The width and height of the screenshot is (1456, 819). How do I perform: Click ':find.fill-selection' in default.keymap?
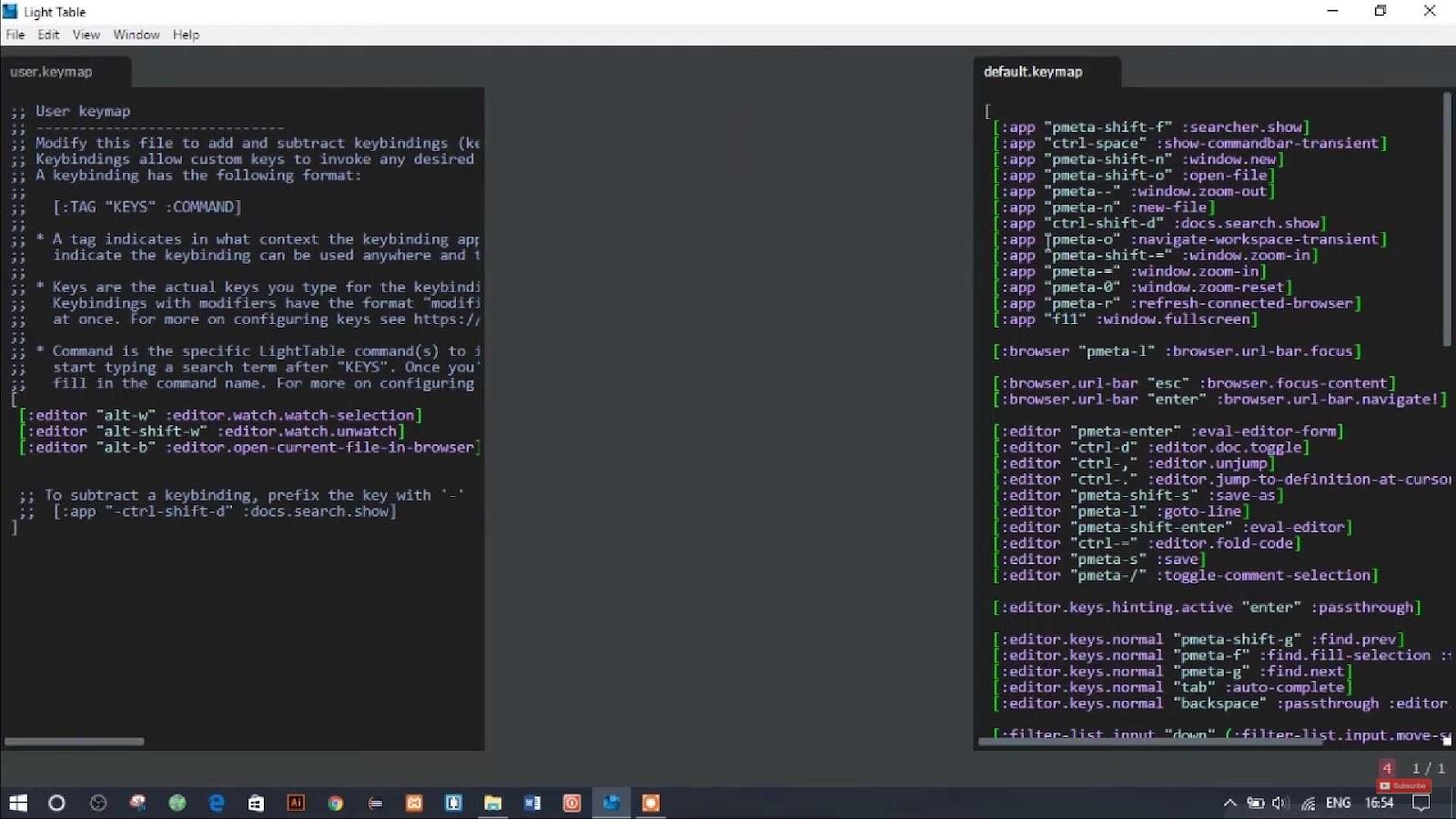(1345, 655)
